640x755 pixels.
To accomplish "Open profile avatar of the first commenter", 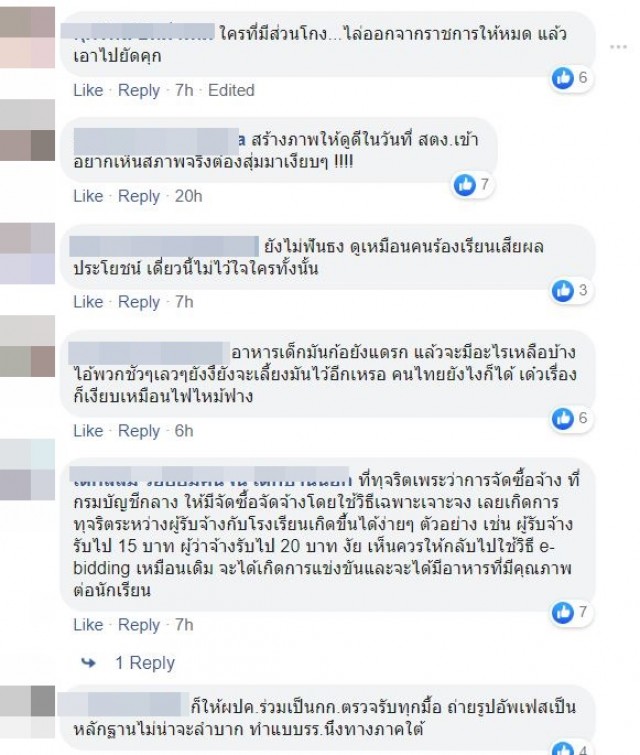I will (27, 38).
